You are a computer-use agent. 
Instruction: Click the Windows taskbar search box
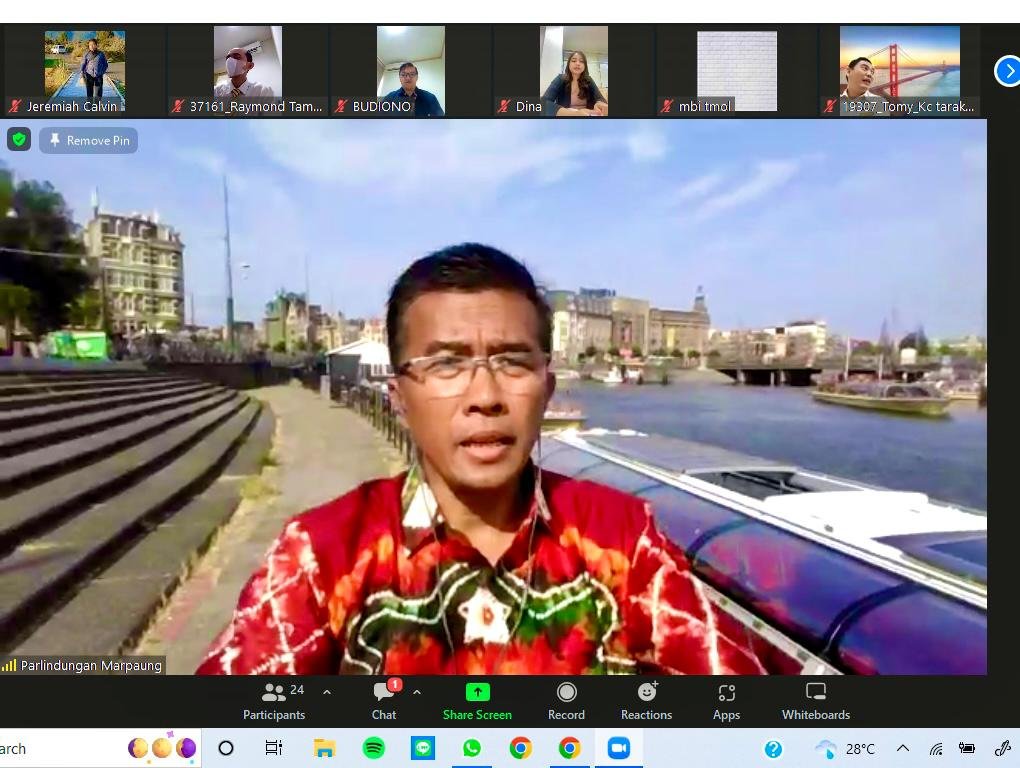point(60,749)
